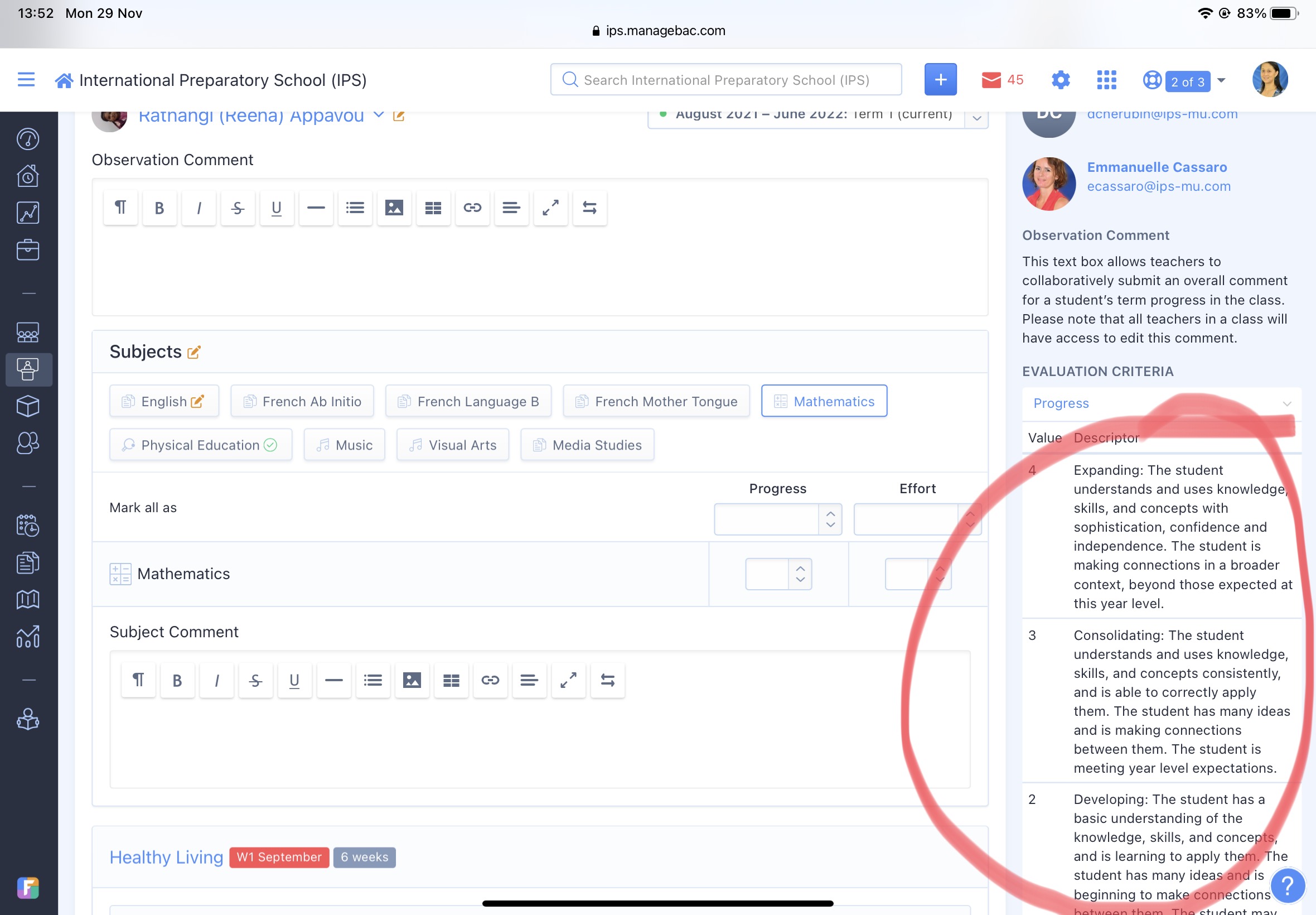The image size is (1316, 915).
Task: Open the term selector dropdown arrow
Action: click(977, 118)
